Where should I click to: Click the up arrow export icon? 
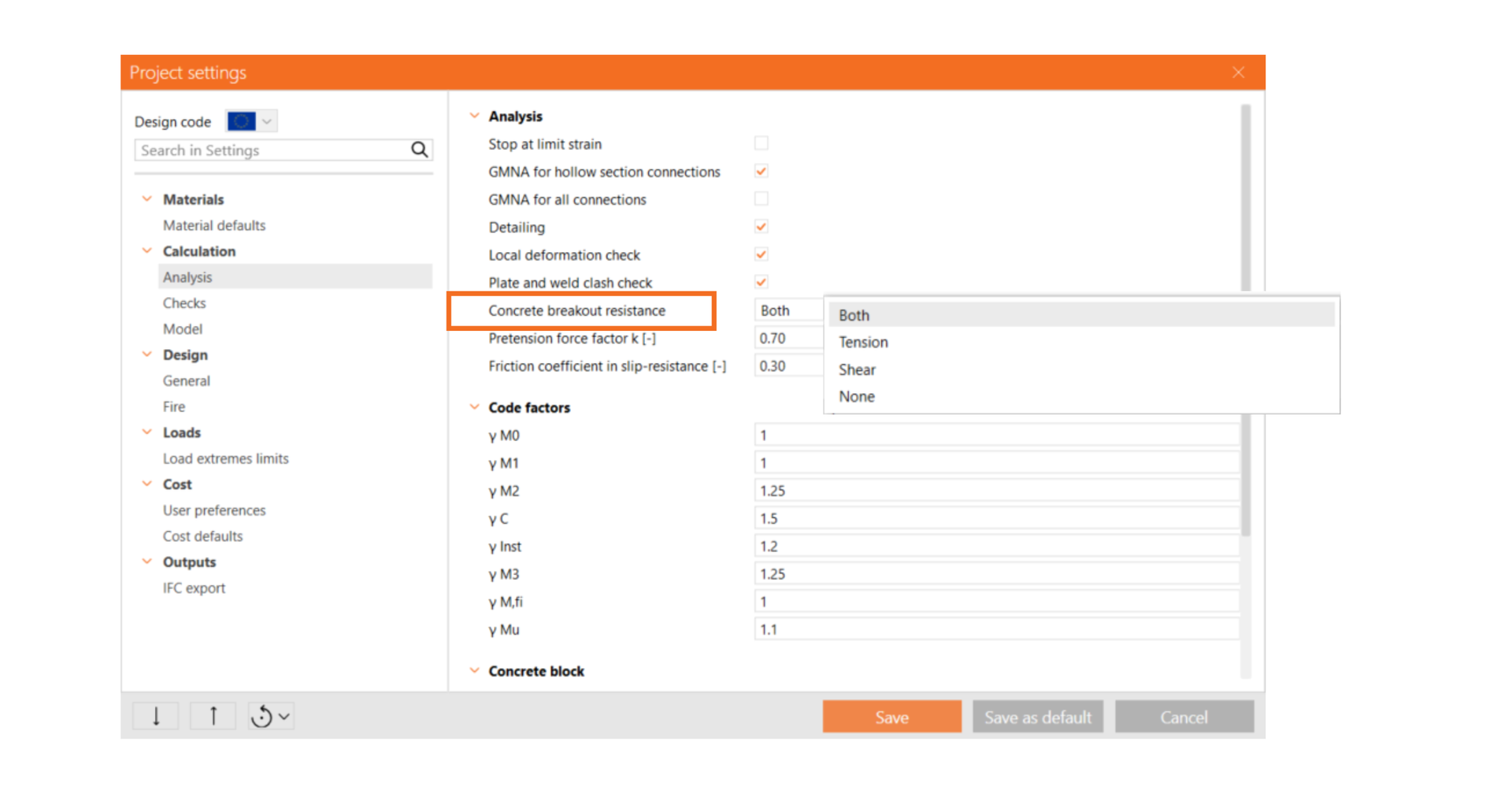tap(213, 716)
